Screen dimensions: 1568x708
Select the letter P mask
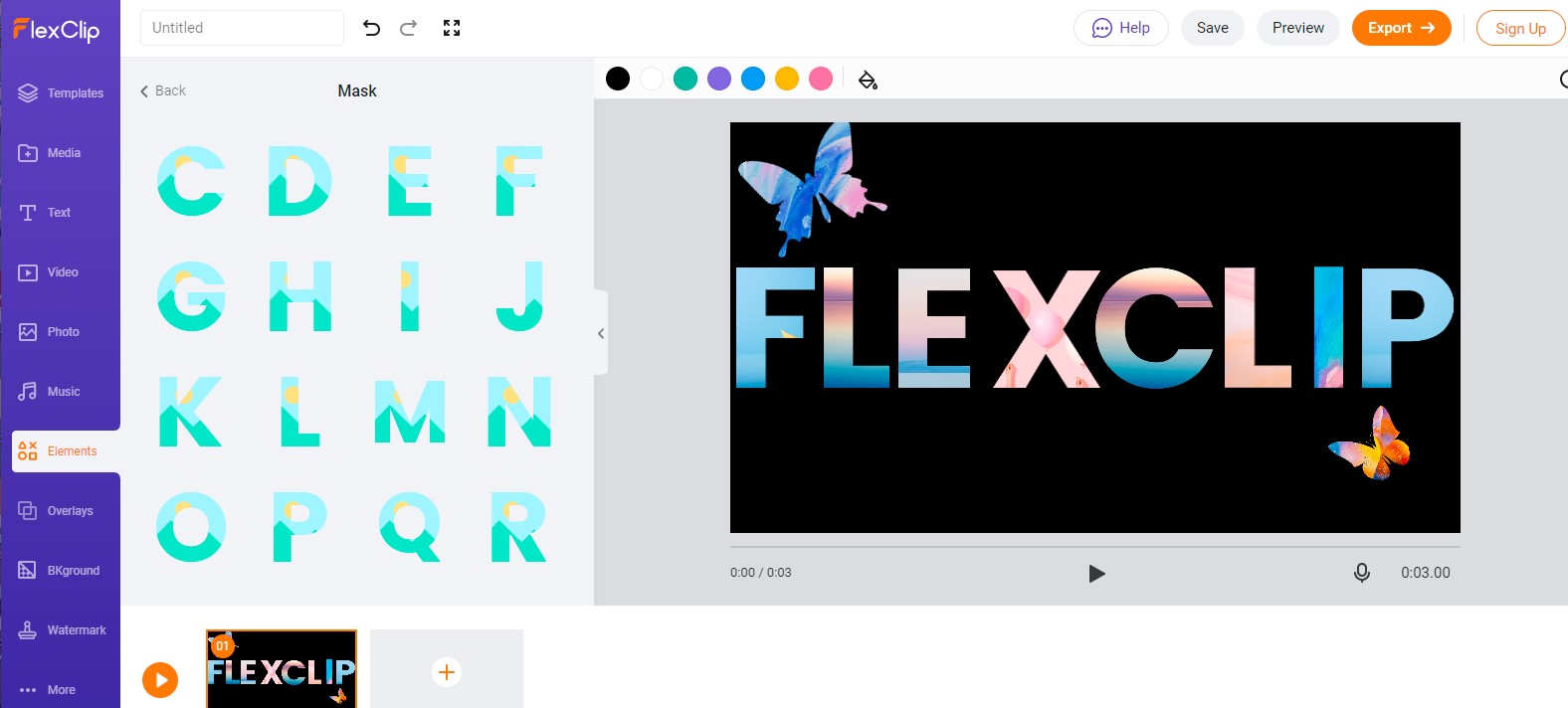coord(300,527)
